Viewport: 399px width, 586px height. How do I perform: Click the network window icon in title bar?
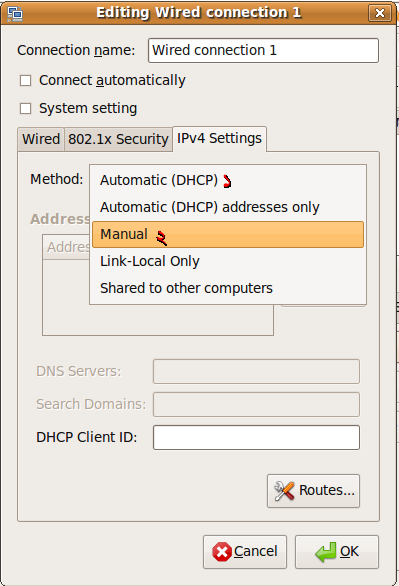click(x=15, y=14)
